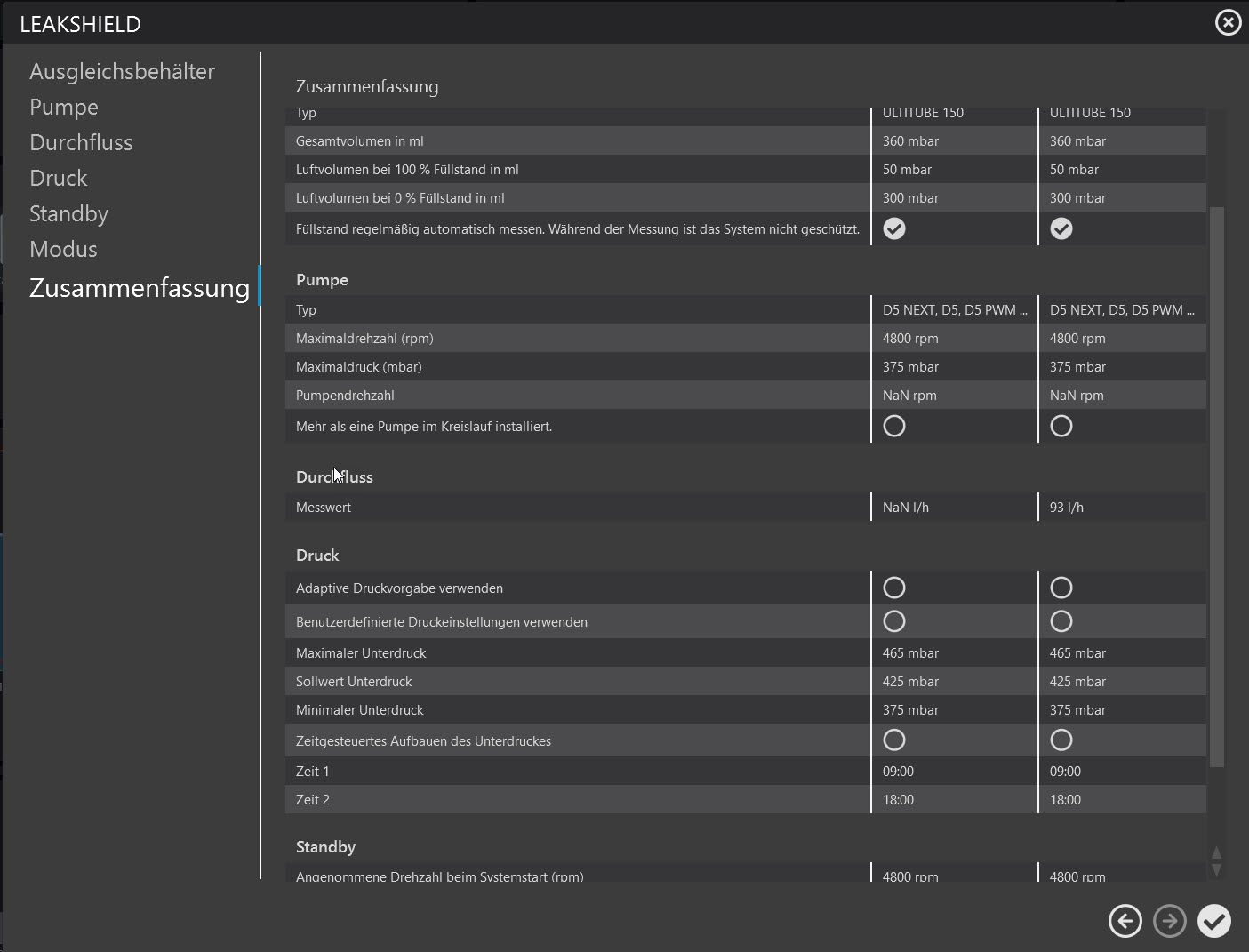The height and width of the screenshot is (952, 1249).
Task: Select the Druck sidebar item
Action: pos(59,178)
